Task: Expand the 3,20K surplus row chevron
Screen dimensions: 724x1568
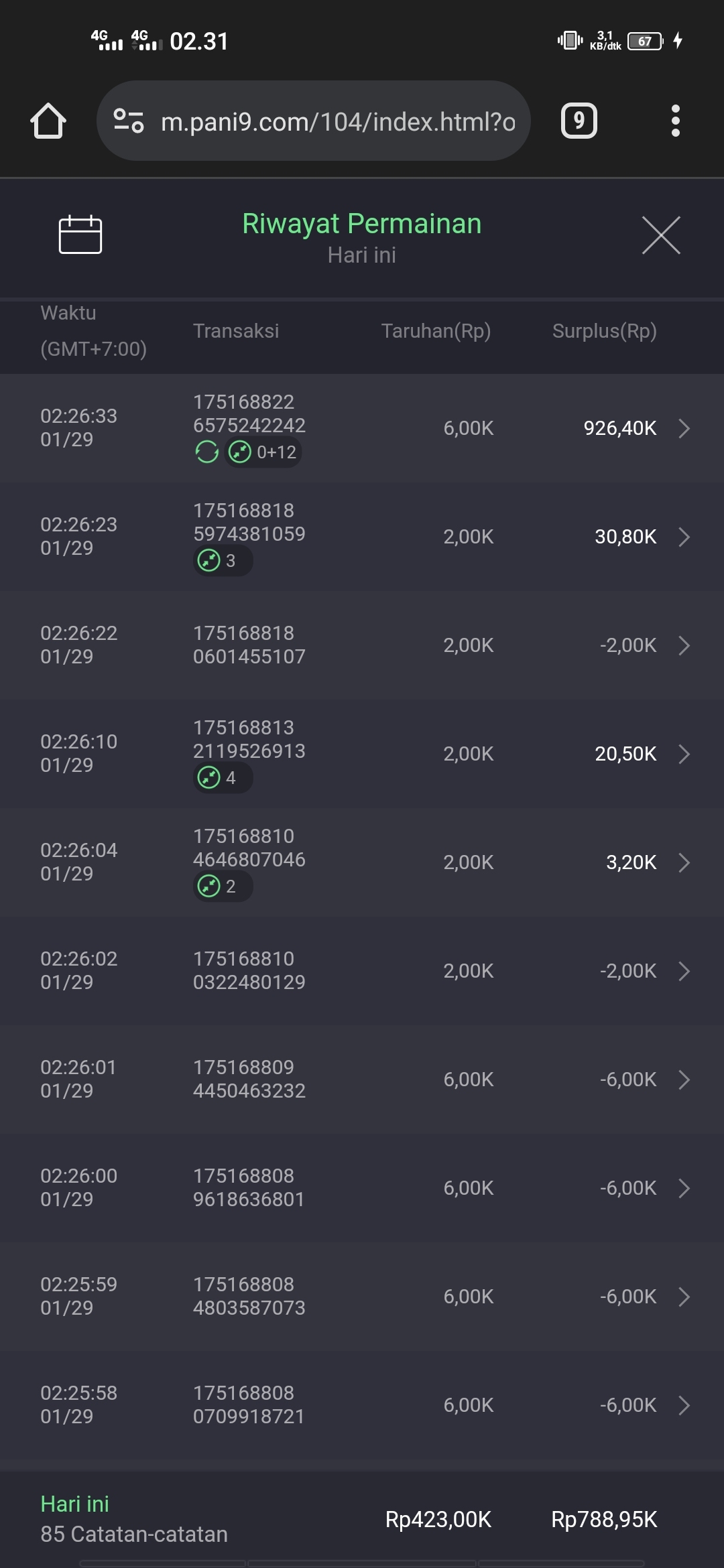Action: (x=684, y=862)
